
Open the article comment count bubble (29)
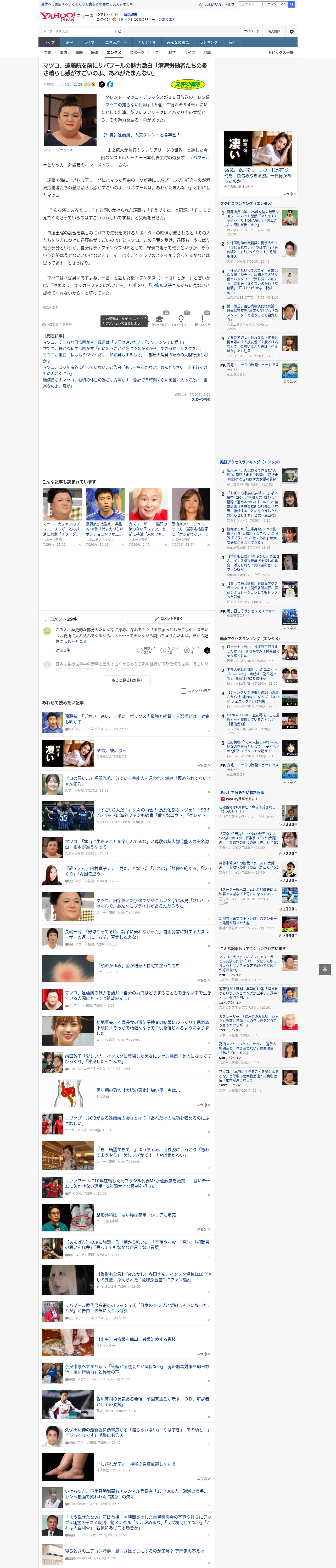pyautogui.click(x=77, y=85)
